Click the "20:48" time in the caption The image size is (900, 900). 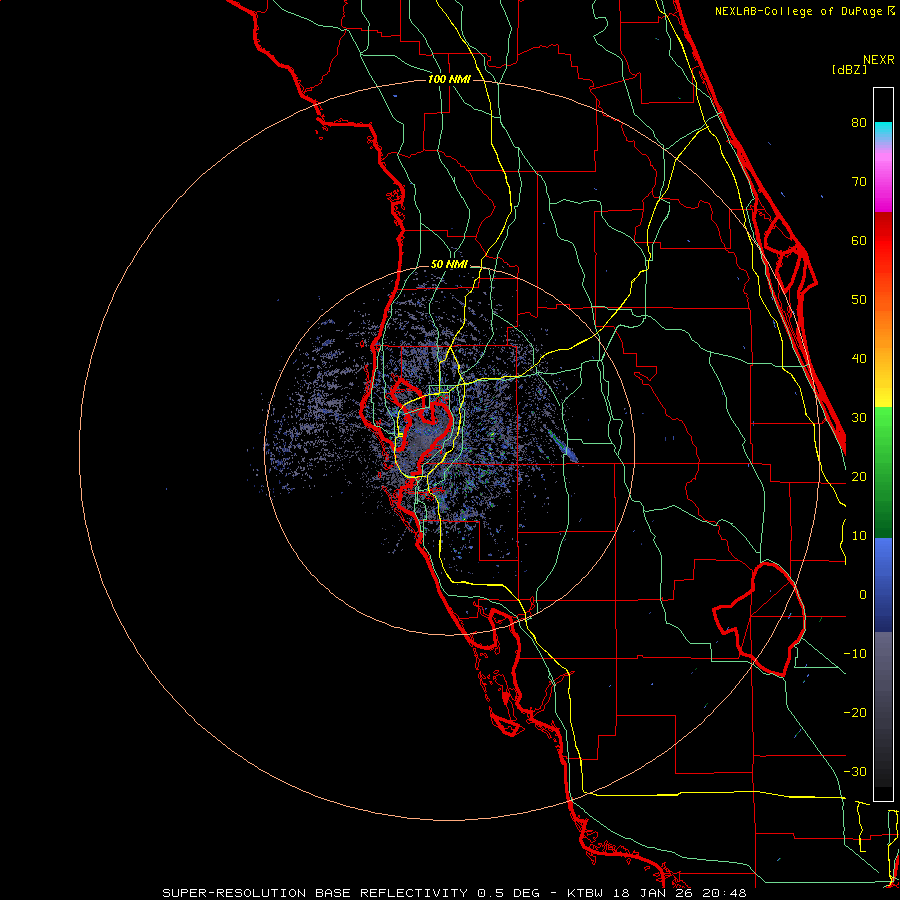[x=723, y=893]
